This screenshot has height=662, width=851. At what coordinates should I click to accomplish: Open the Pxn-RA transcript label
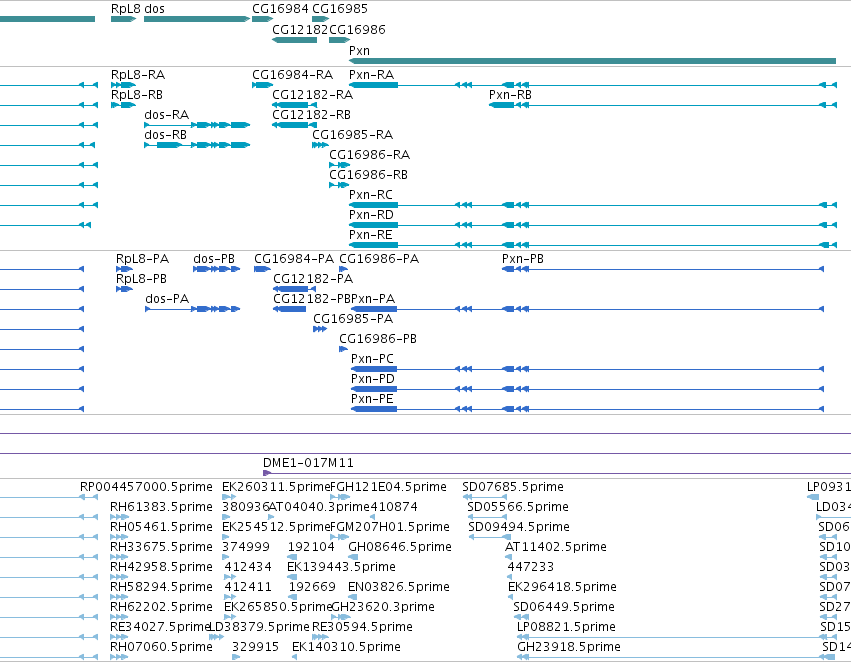372,75
